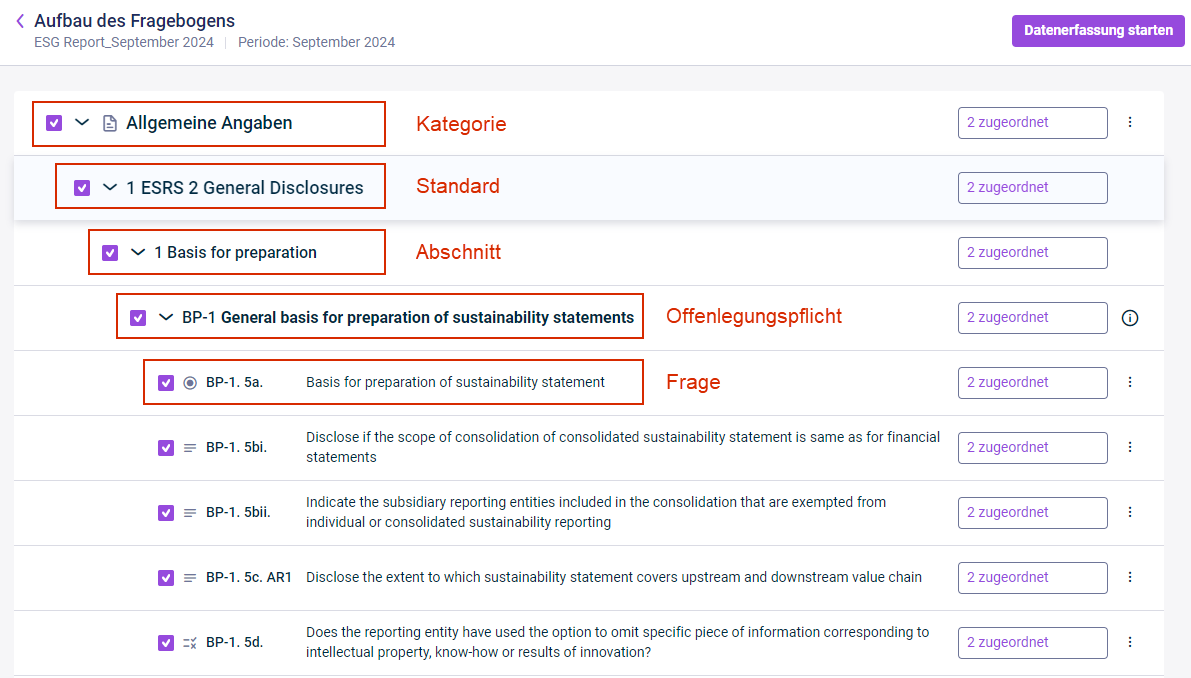Image resolution: width=1191 pixels, height=678 pixels.
Task: Open three-dot menu for BP-1. 5a. question
Action: (x=1129, y=383)
